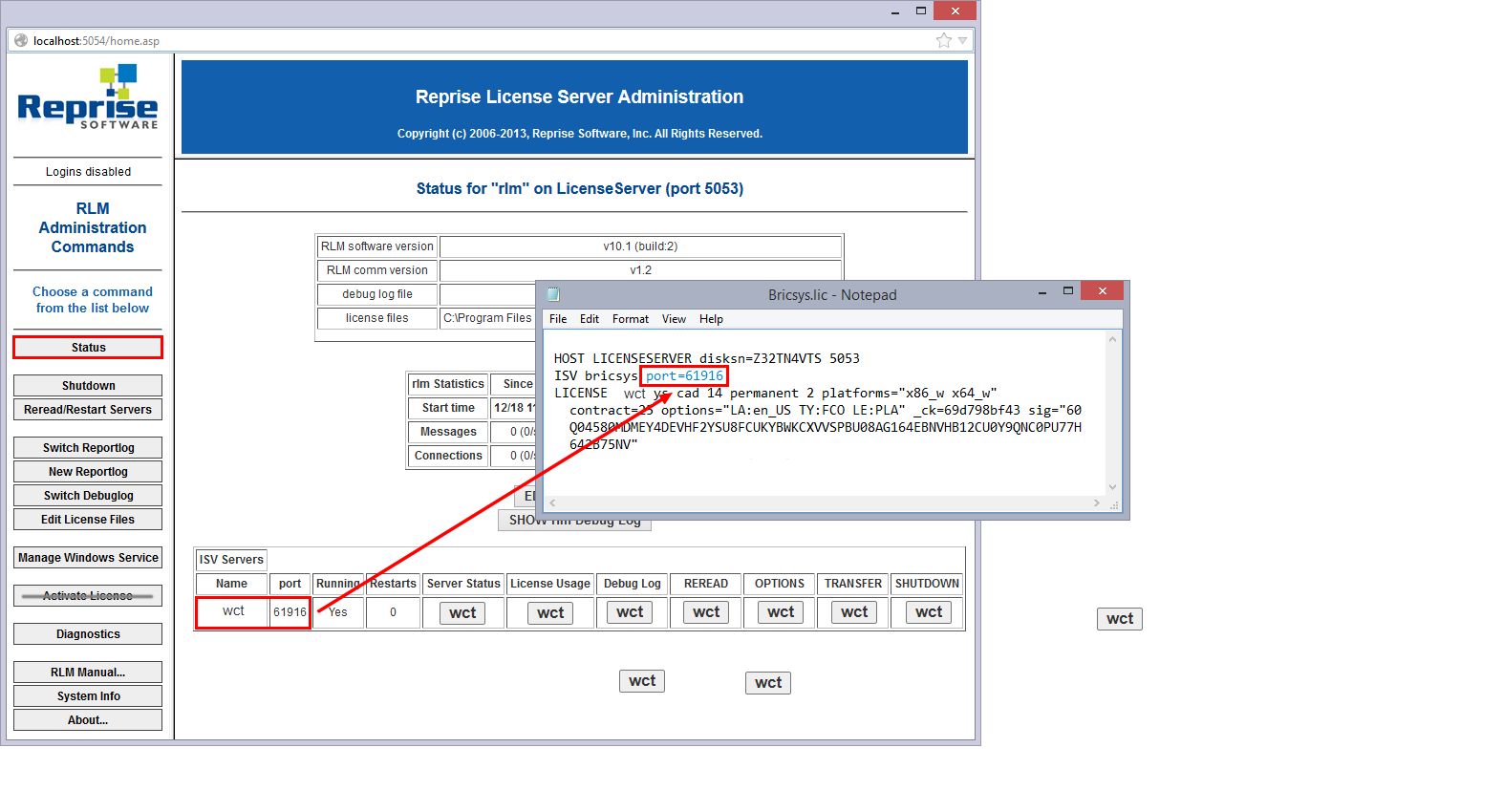
Task: Click the Switch Debuglog button
Action: tap(88, 496)
